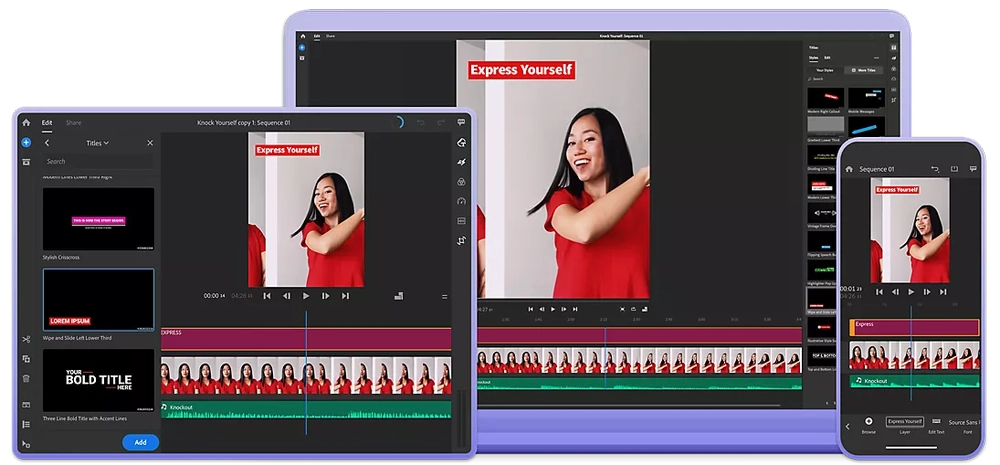Click the blue add media plus icon
This screenshot has height=465, width=1000.
[26, 143]
